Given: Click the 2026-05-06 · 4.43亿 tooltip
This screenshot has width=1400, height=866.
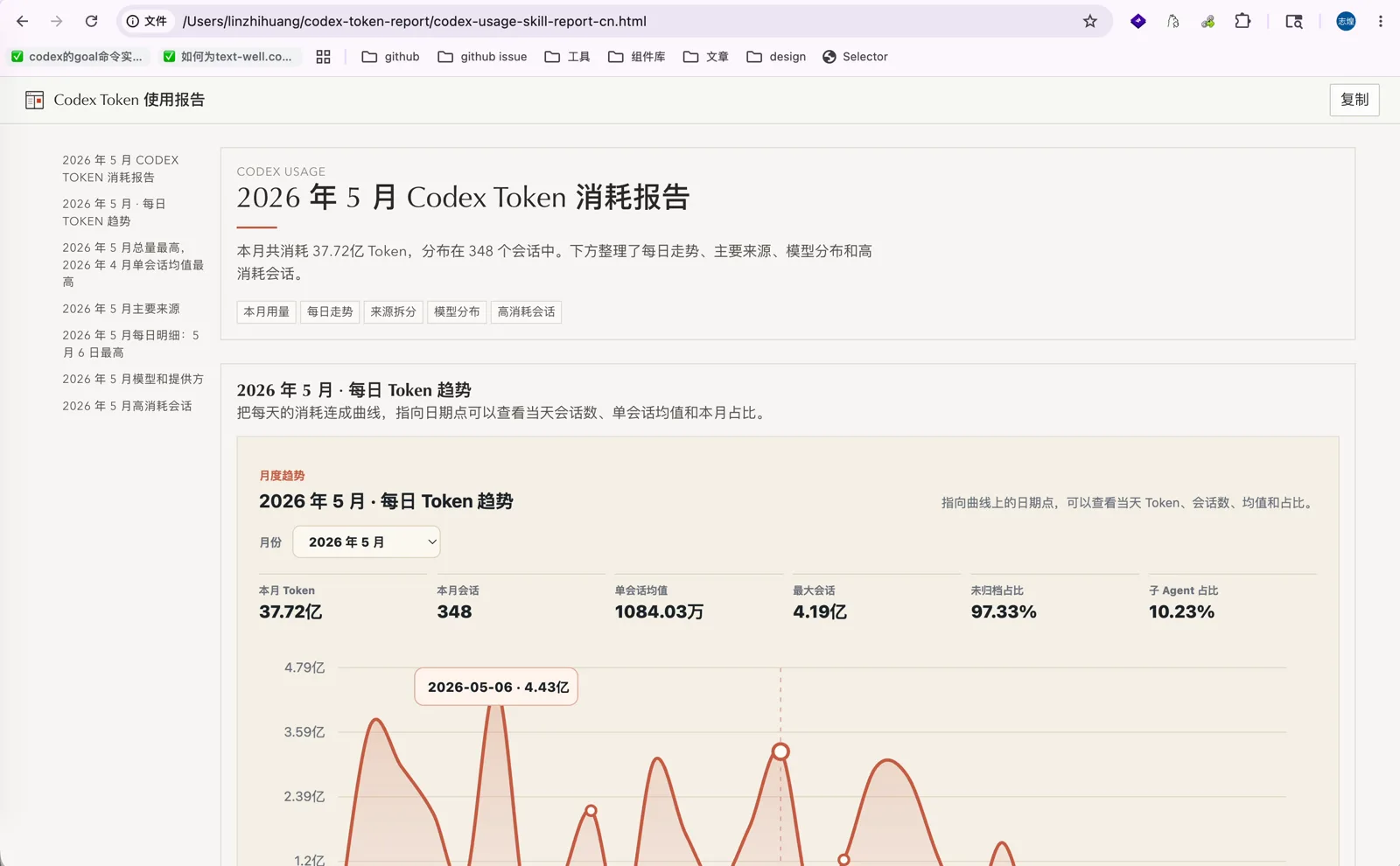Looking at the screenshot, I should click(x=496, y=687).
